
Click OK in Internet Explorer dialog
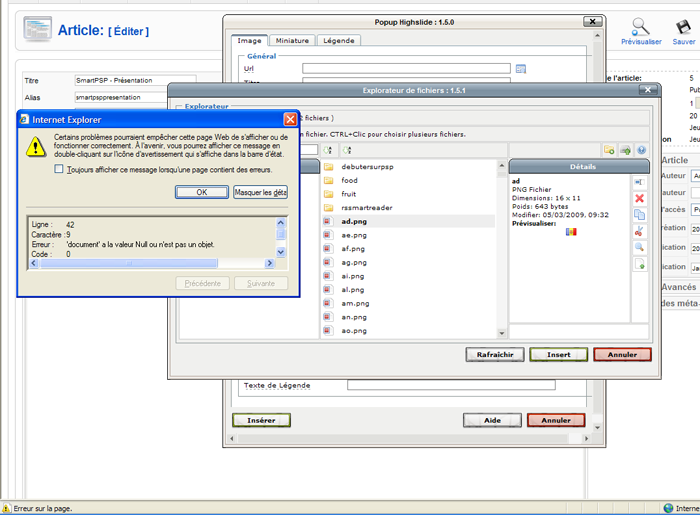pos(201,192)
